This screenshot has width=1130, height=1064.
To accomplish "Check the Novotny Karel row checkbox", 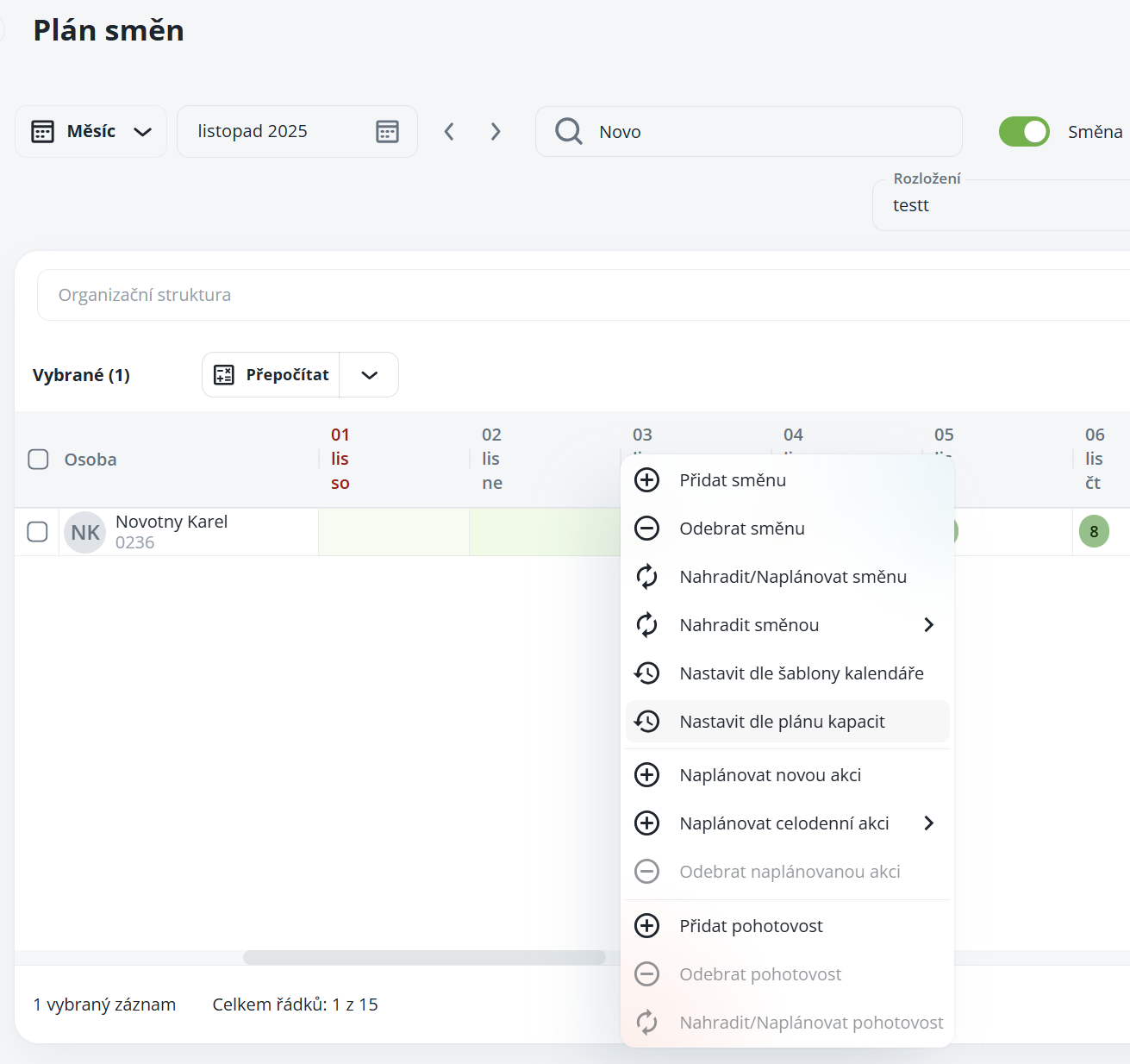I will click(38, 532).
